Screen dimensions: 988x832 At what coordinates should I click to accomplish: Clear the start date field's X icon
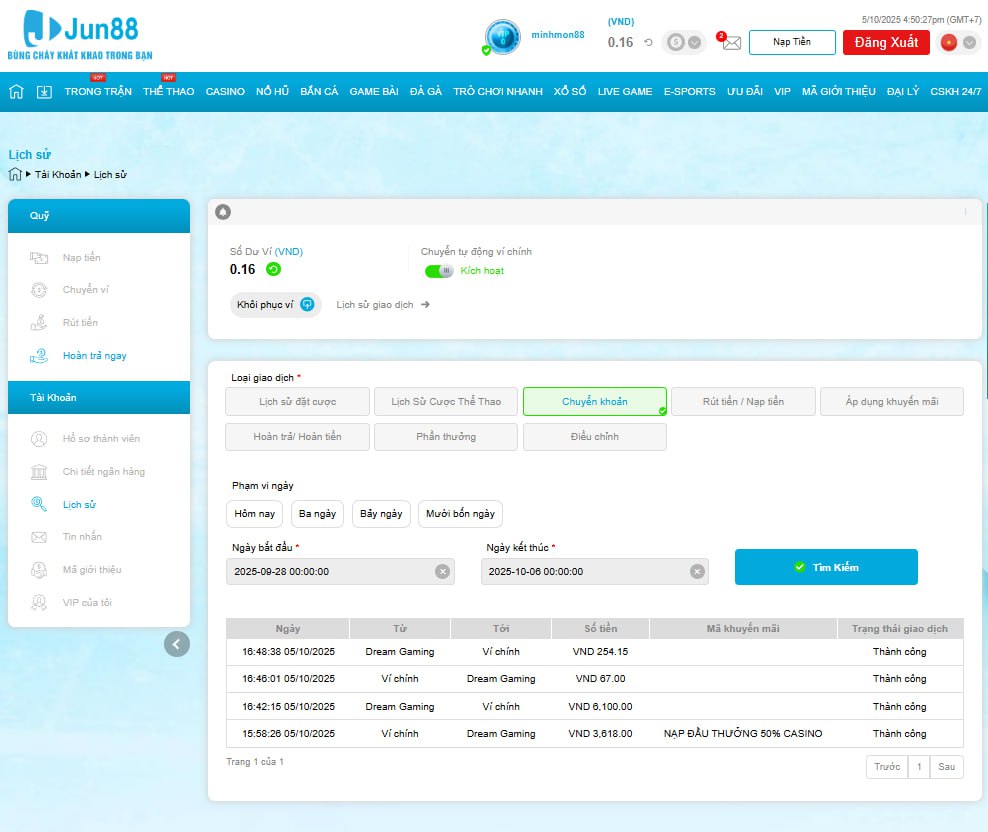tap(442, 571)
